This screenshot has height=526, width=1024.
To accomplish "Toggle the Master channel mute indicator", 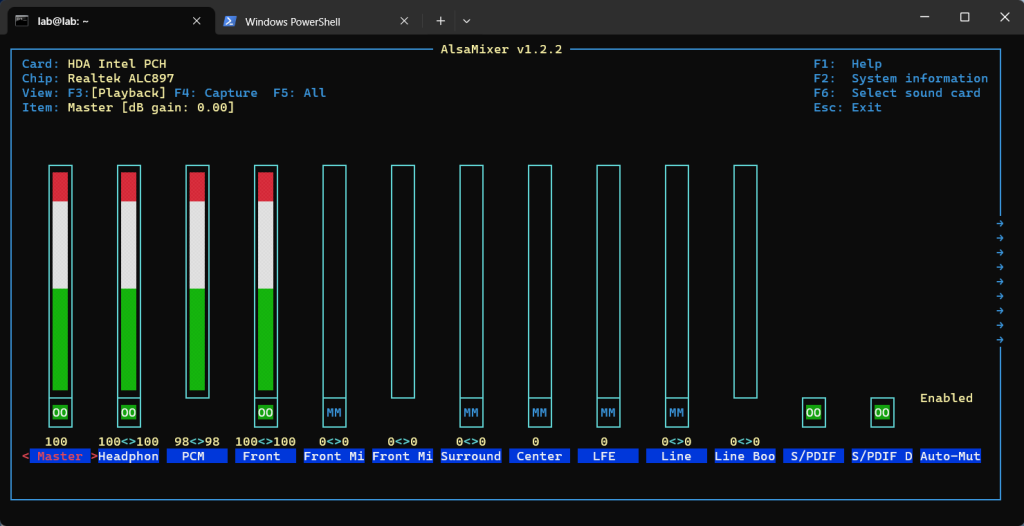I will coord(60,412).
